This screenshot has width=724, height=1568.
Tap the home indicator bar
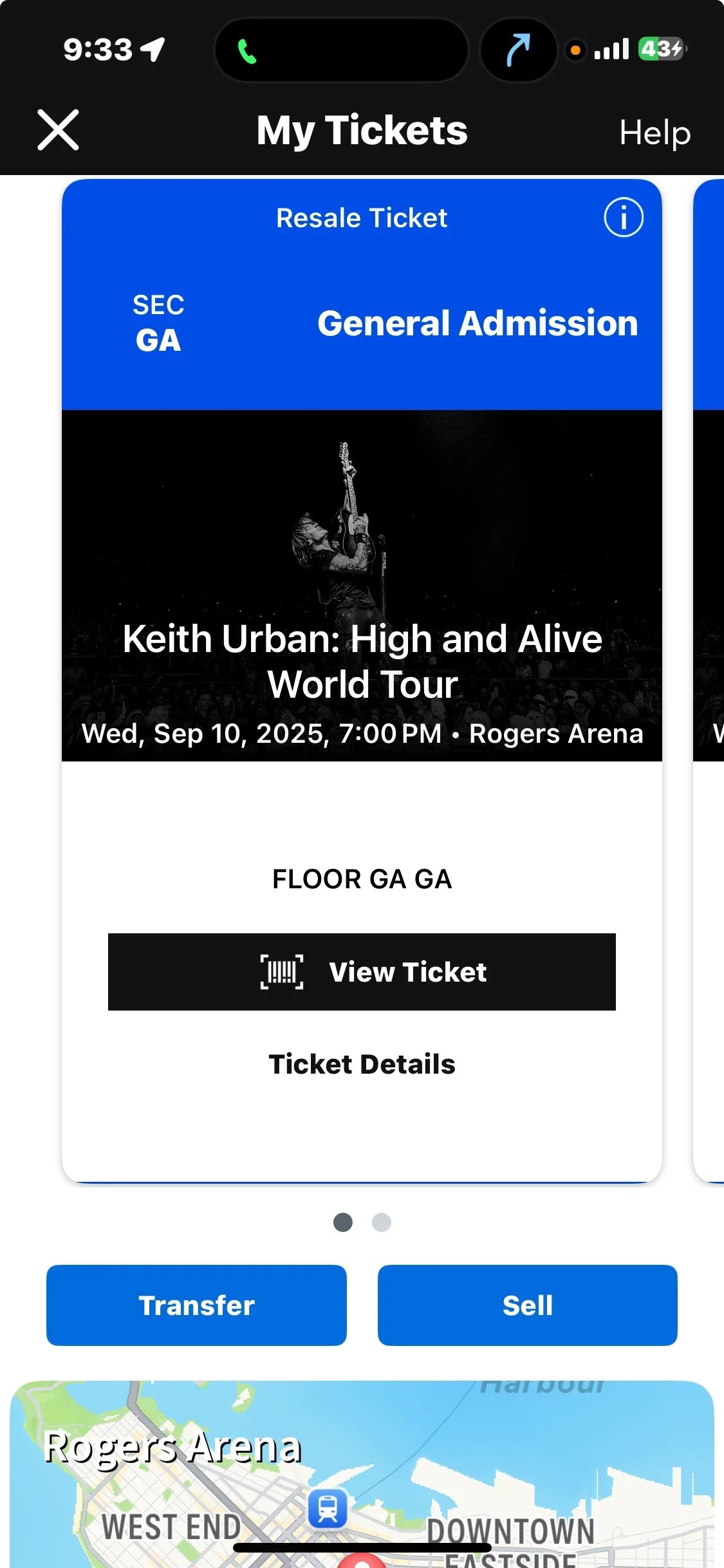point(362,1548)
